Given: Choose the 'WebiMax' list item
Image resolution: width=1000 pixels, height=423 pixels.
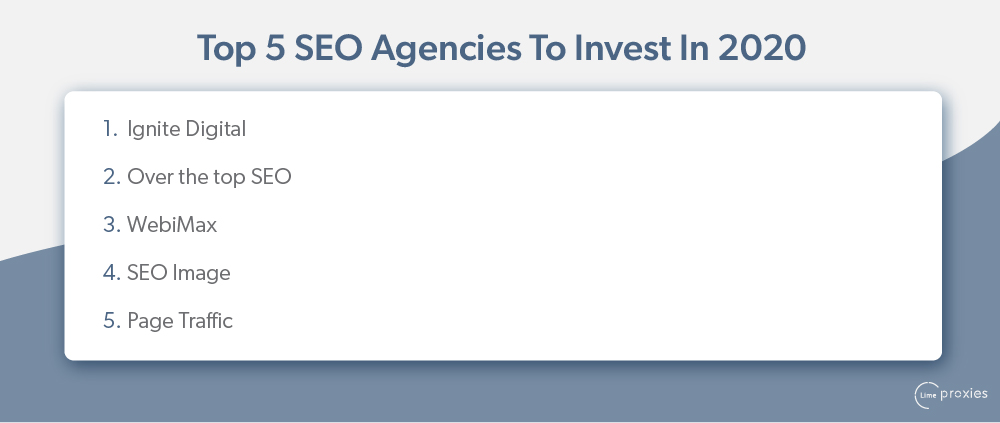Looking at the screenshot, I should pos(172,225).
